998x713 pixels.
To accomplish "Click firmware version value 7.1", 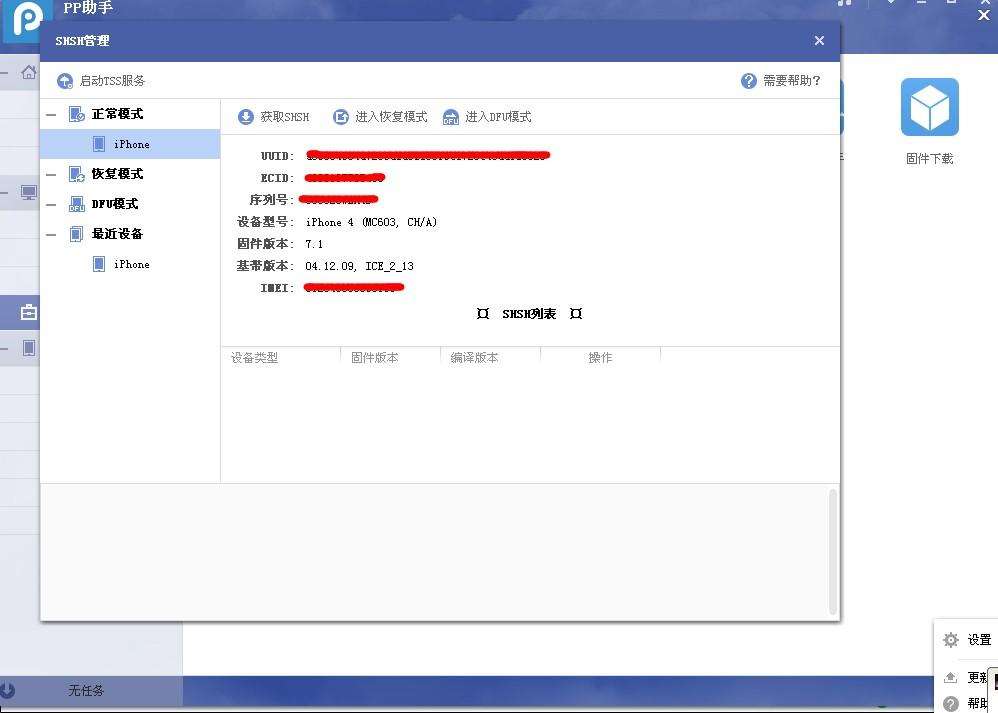I will pos(314,244).
